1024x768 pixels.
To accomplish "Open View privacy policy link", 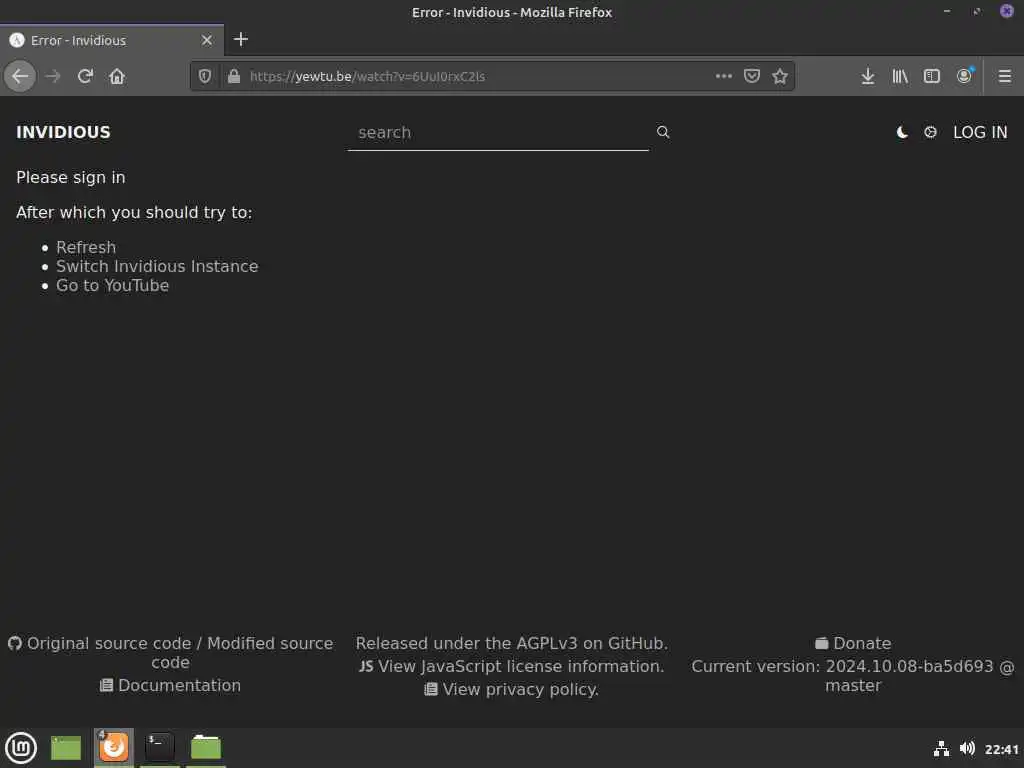I will point(511,689).
